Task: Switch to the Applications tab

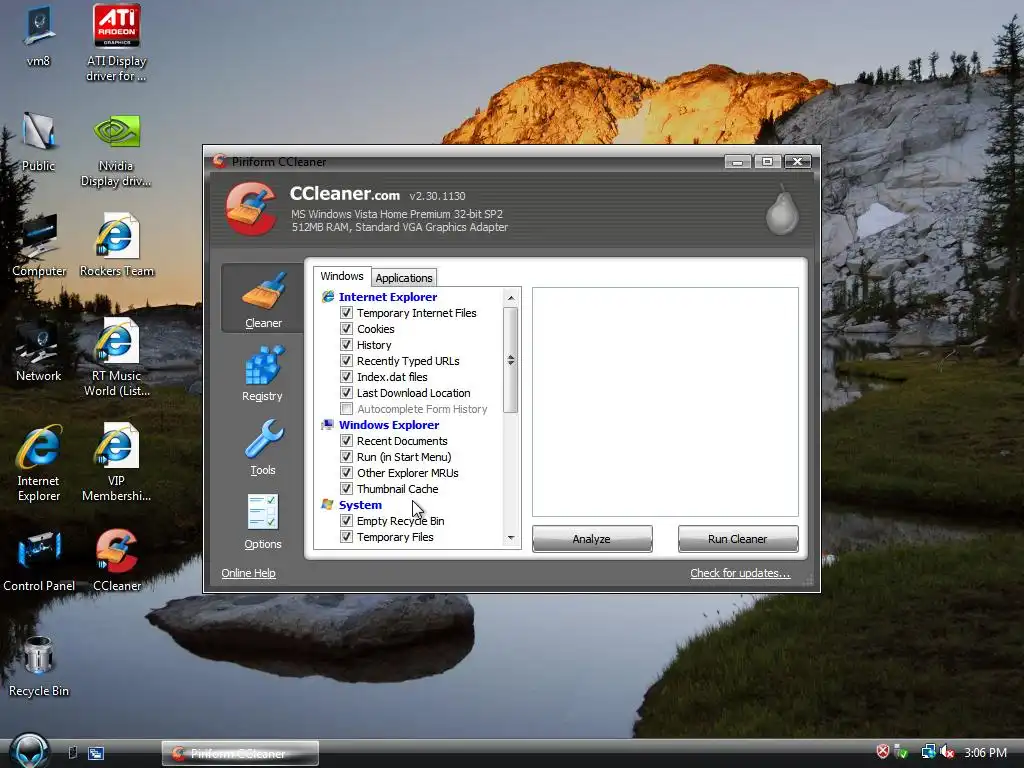Action: click(404, 278)
